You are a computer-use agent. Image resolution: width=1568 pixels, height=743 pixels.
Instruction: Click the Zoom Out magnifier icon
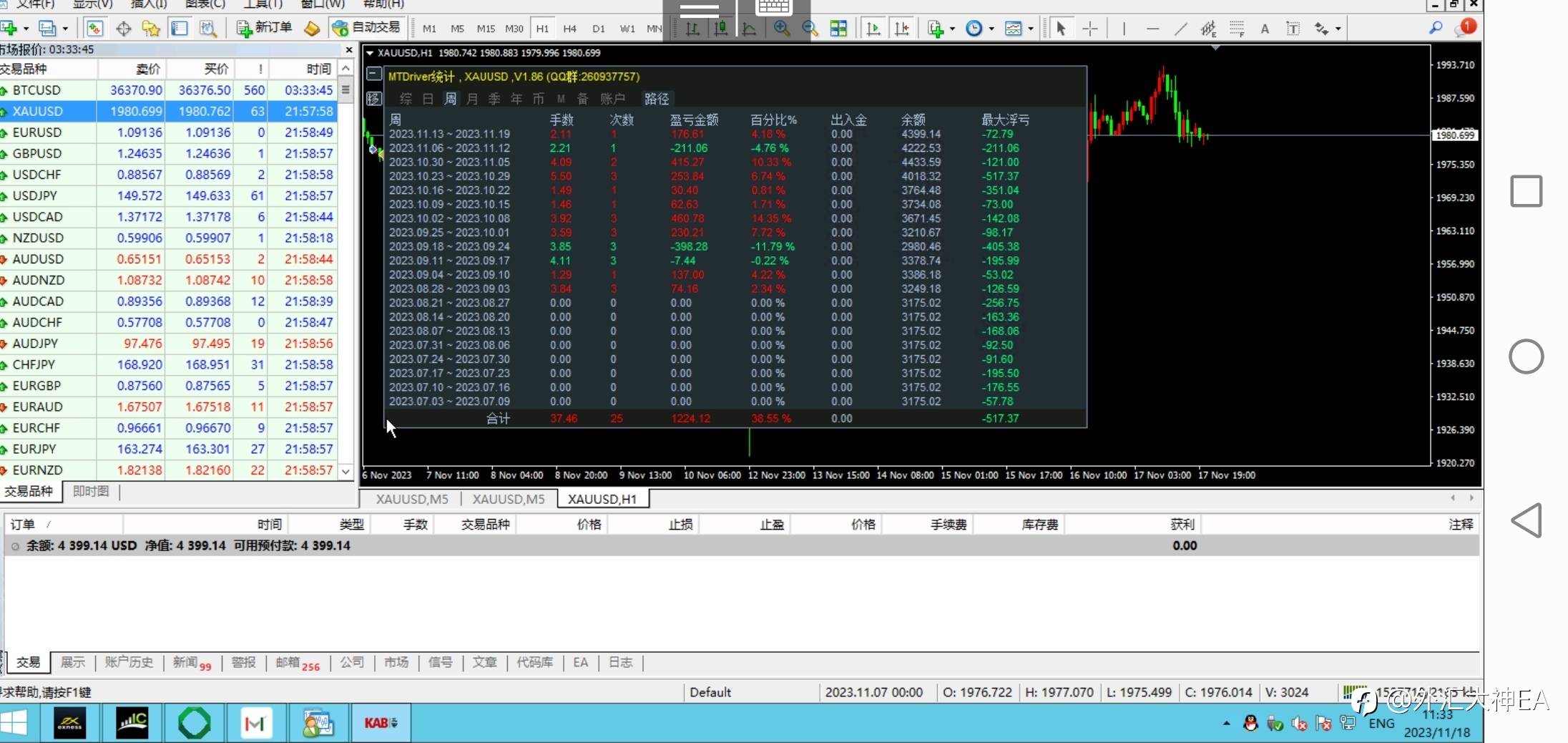pyautogui.click(x=810, y=29)
